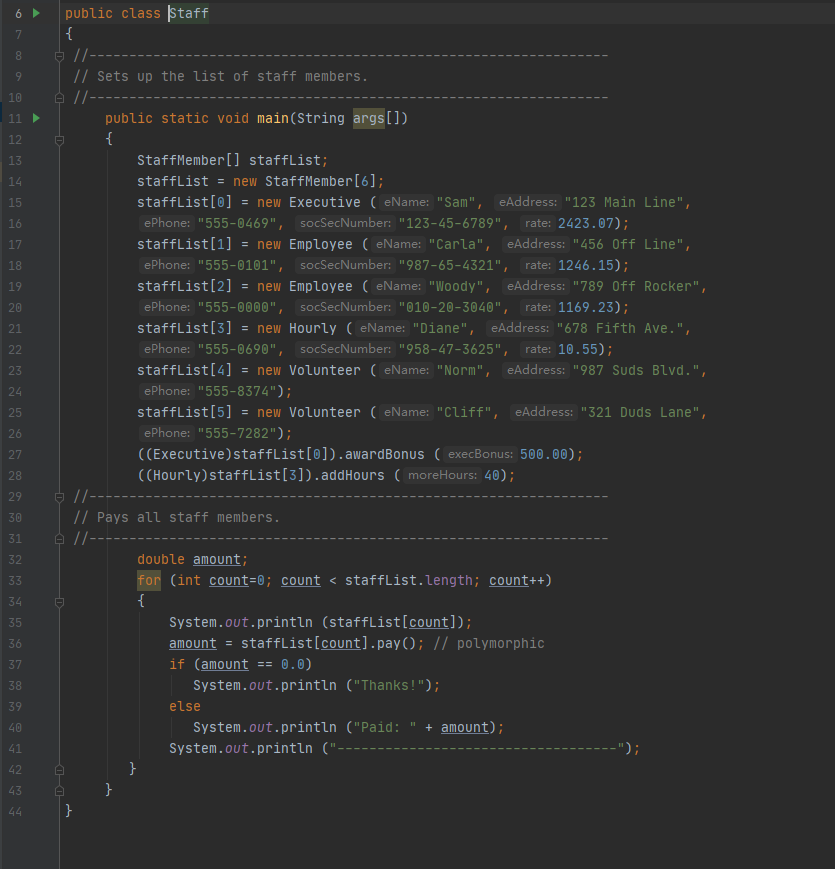
Task: Collapse the comment block starting at line 8
Action: coord(59,56)
